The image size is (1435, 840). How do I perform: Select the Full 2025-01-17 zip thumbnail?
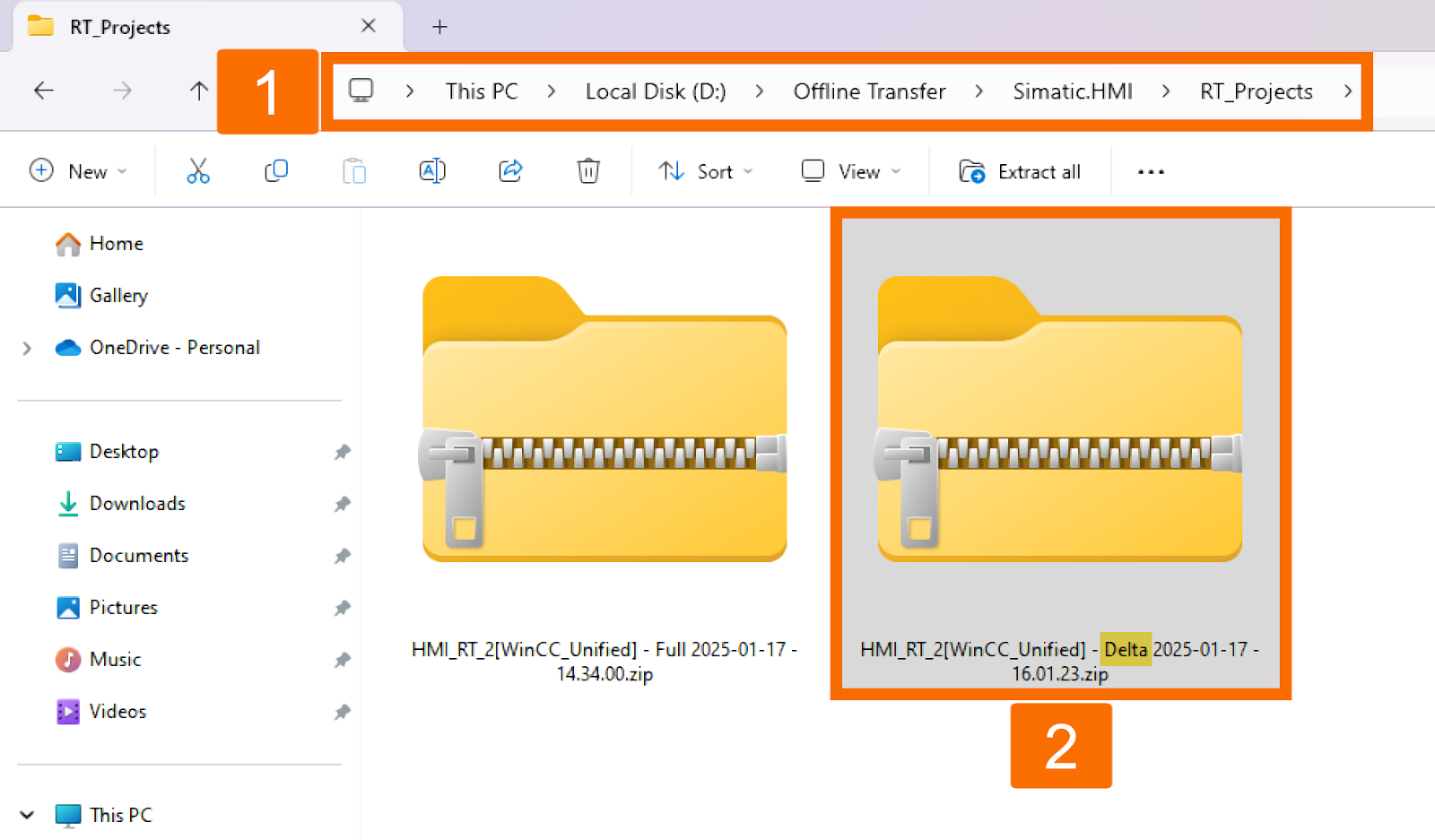pyautogui.click(x=604, y=419)
